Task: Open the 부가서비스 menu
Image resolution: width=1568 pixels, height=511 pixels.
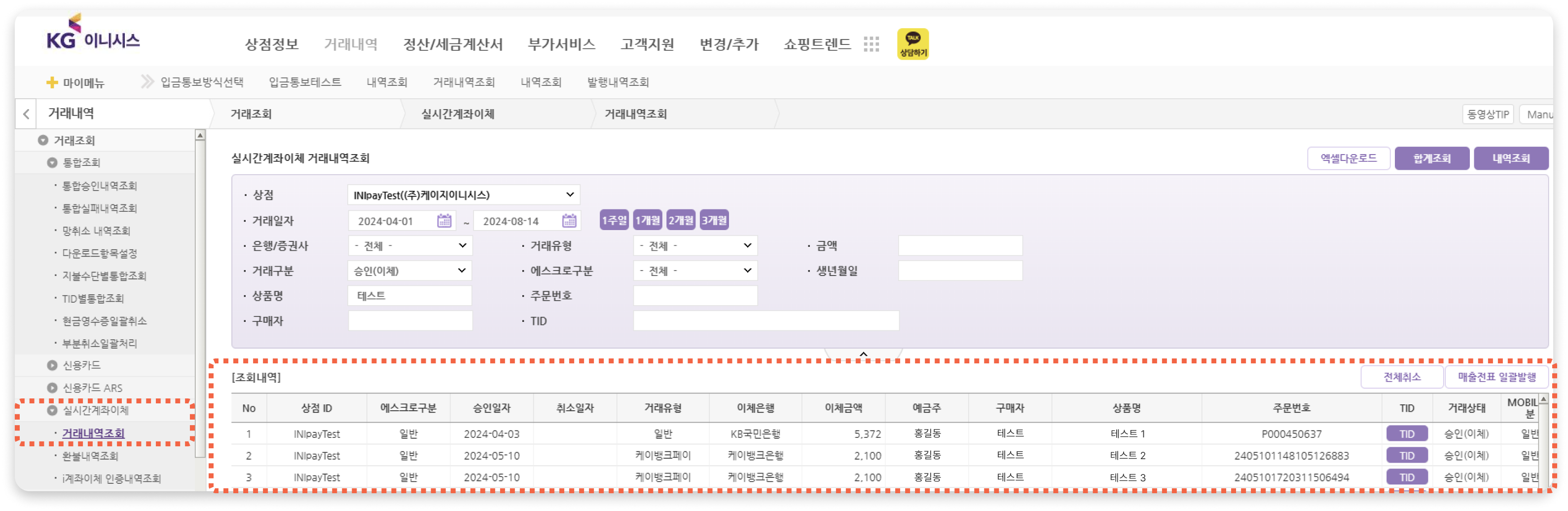Action: tap(561, 44)
